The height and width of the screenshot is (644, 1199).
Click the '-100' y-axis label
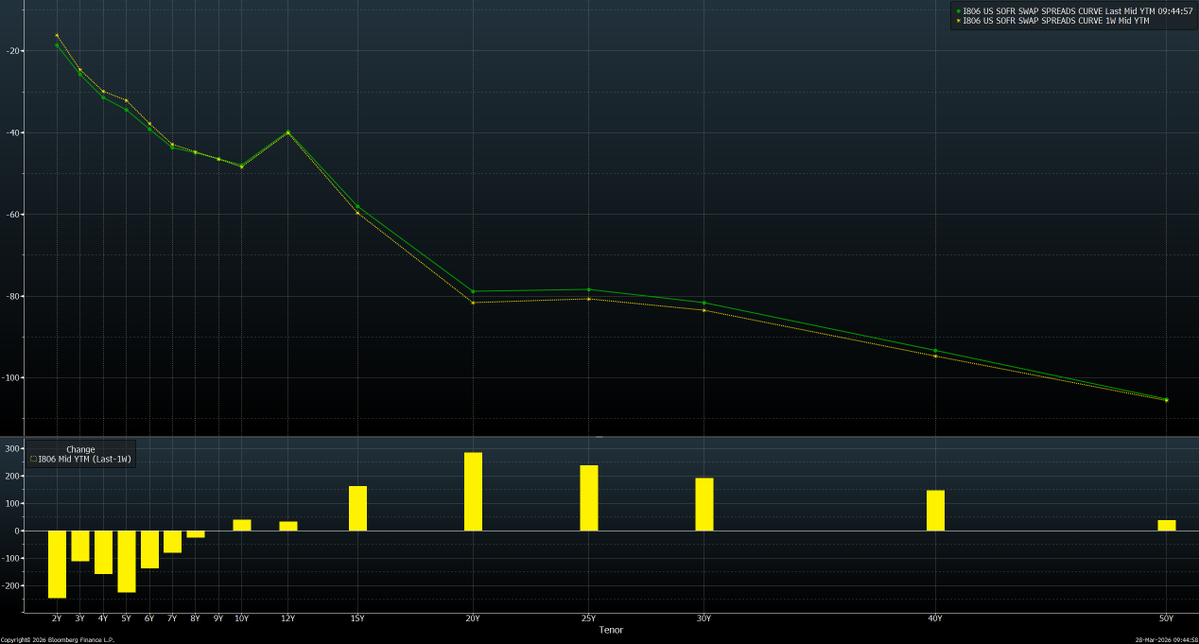[11, 378]
